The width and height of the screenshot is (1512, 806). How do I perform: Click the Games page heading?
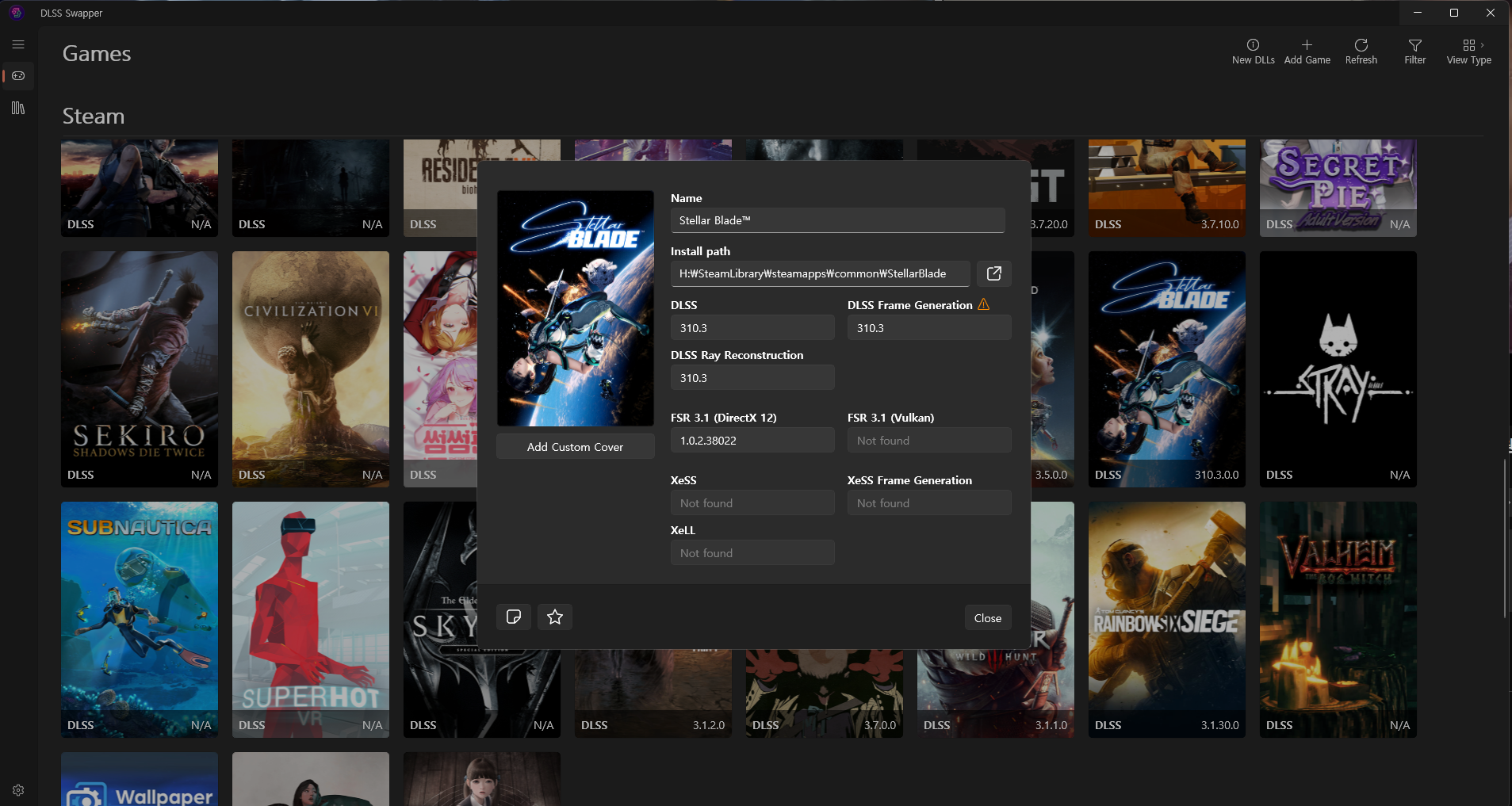(97, 54)
